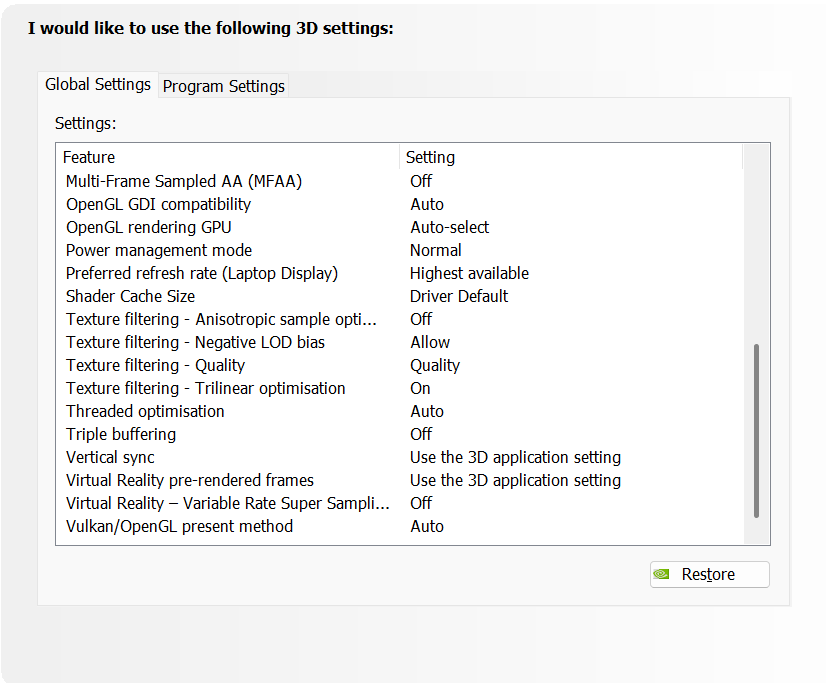Open Triple buffering Off value dropdown
The image size is (826, 683).
click(421, 434)
